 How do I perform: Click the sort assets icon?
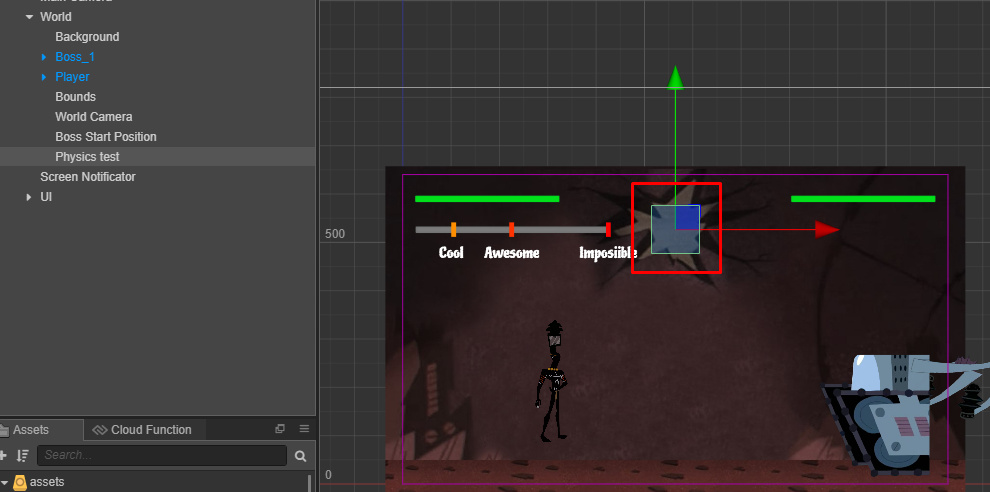(x=22, y=456)
